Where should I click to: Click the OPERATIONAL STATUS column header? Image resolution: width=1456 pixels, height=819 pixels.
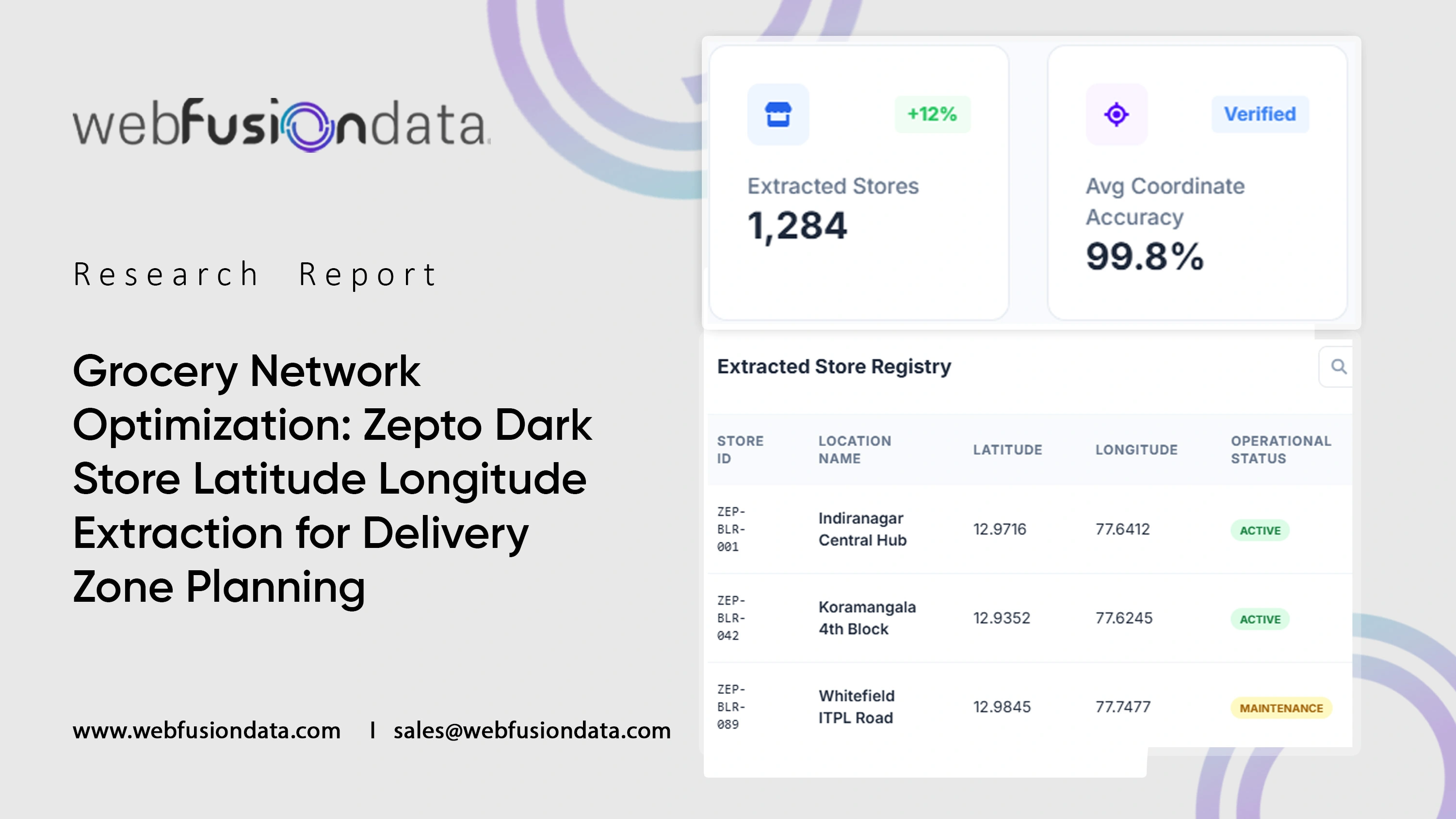coord(1281,450)
